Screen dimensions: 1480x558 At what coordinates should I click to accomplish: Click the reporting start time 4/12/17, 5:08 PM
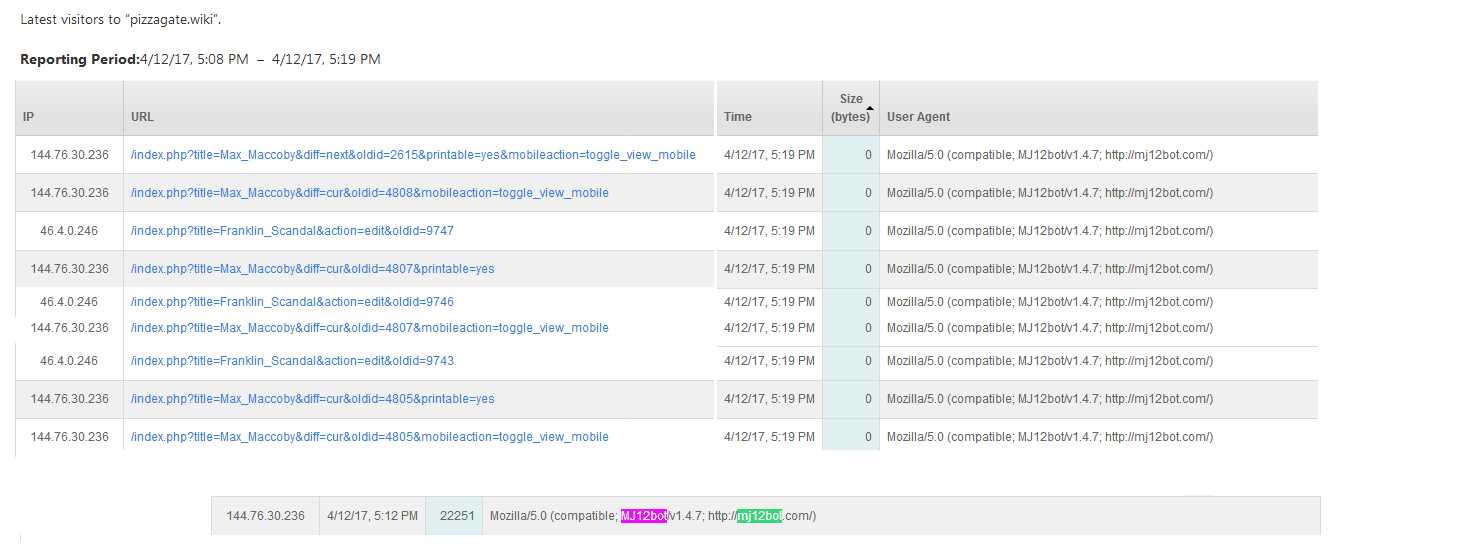(x=194, y=60)
